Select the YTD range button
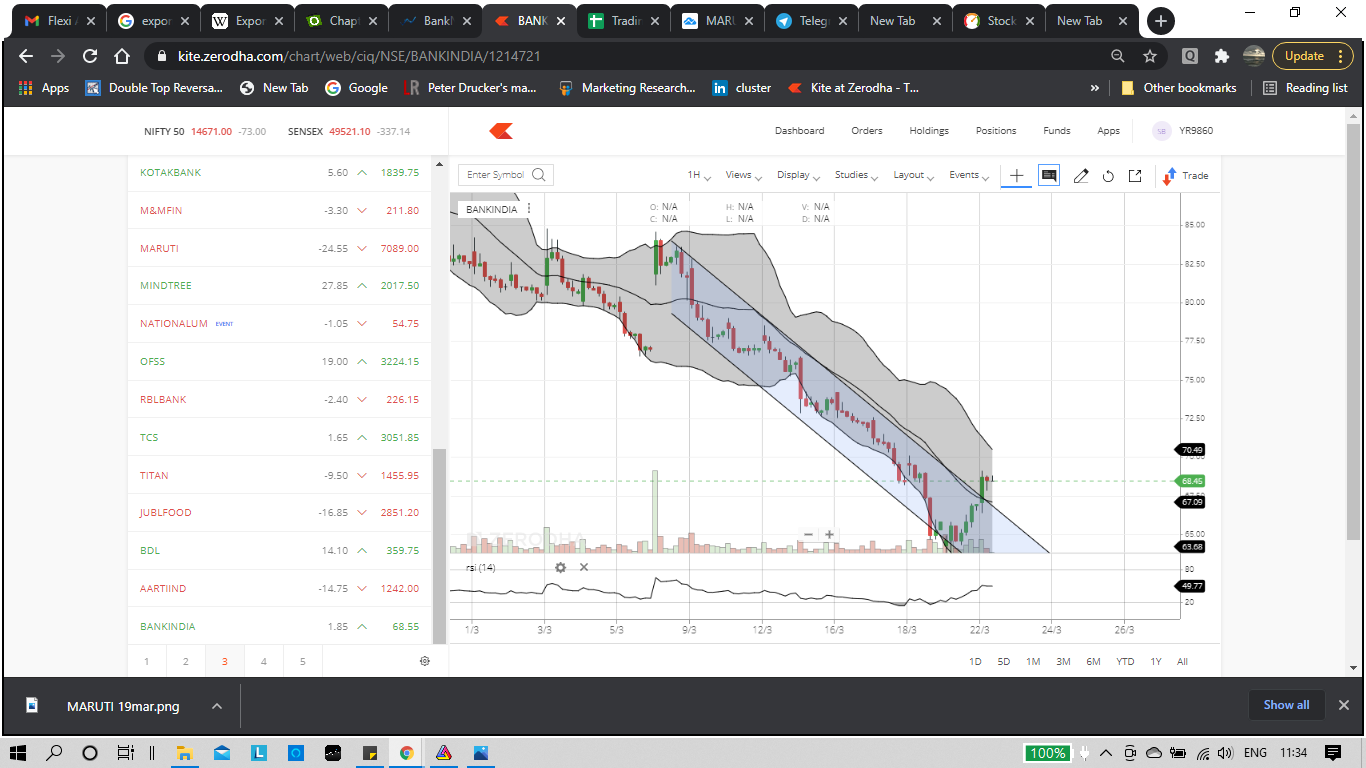The width and height of the screenshot is (1366, 768). coord(1125,662)
